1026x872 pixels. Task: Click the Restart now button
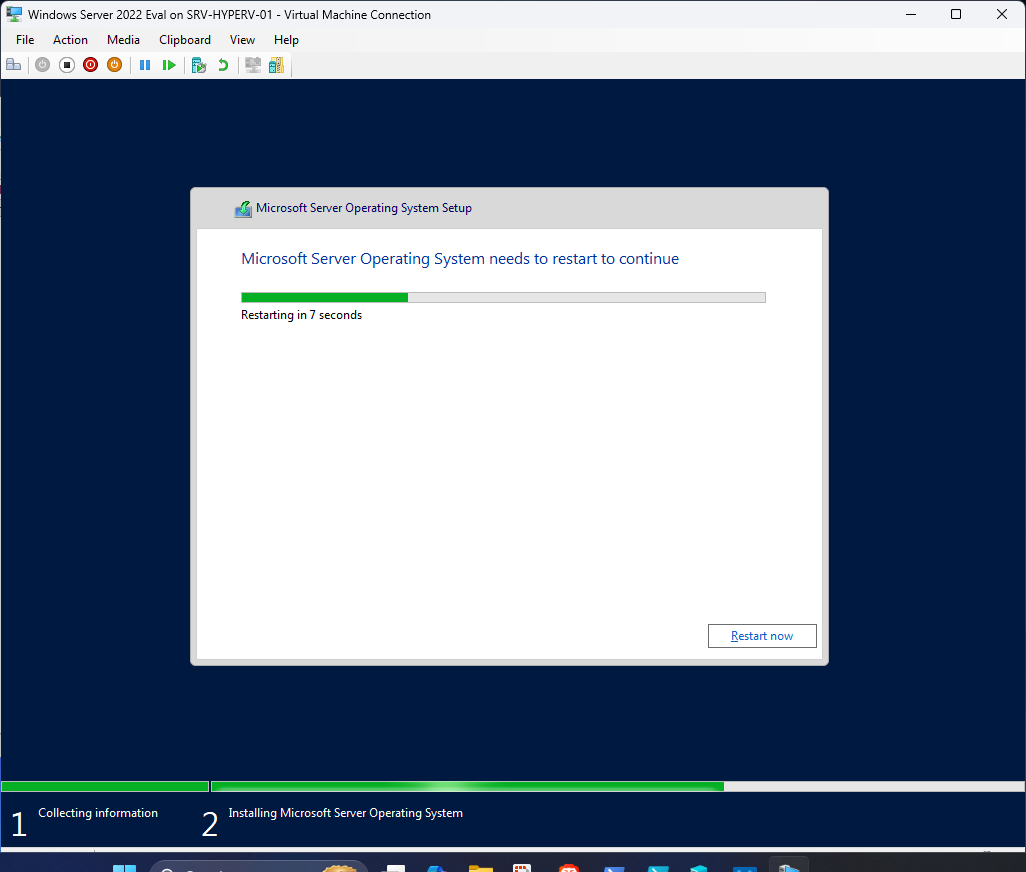click(762, 636)
